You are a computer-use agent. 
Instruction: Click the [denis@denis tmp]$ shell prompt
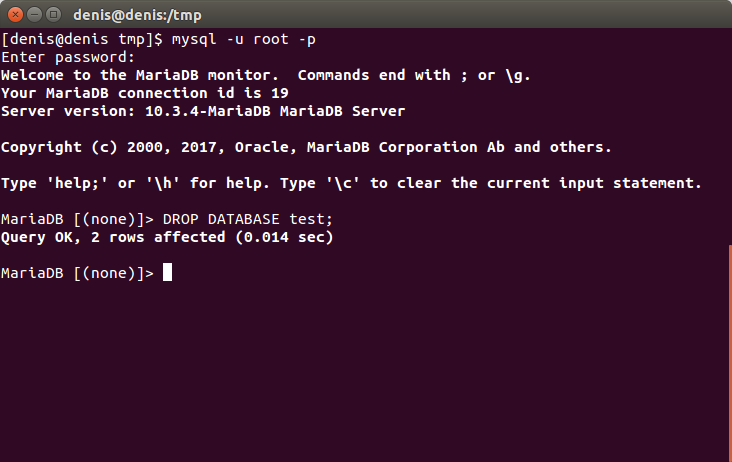(82, 39)
